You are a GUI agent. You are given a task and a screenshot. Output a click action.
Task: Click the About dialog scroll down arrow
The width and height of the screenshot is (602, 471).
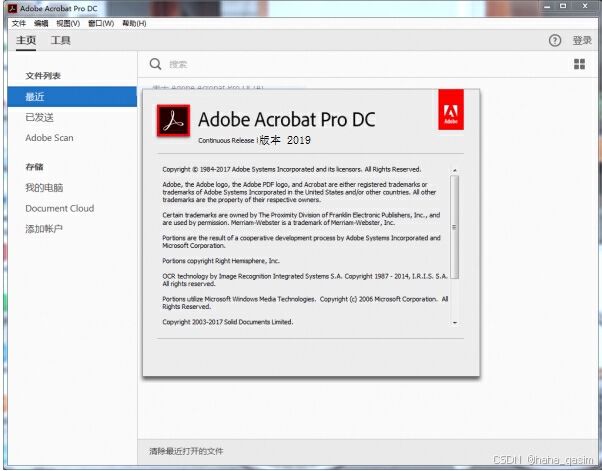[x=455, y=323]
